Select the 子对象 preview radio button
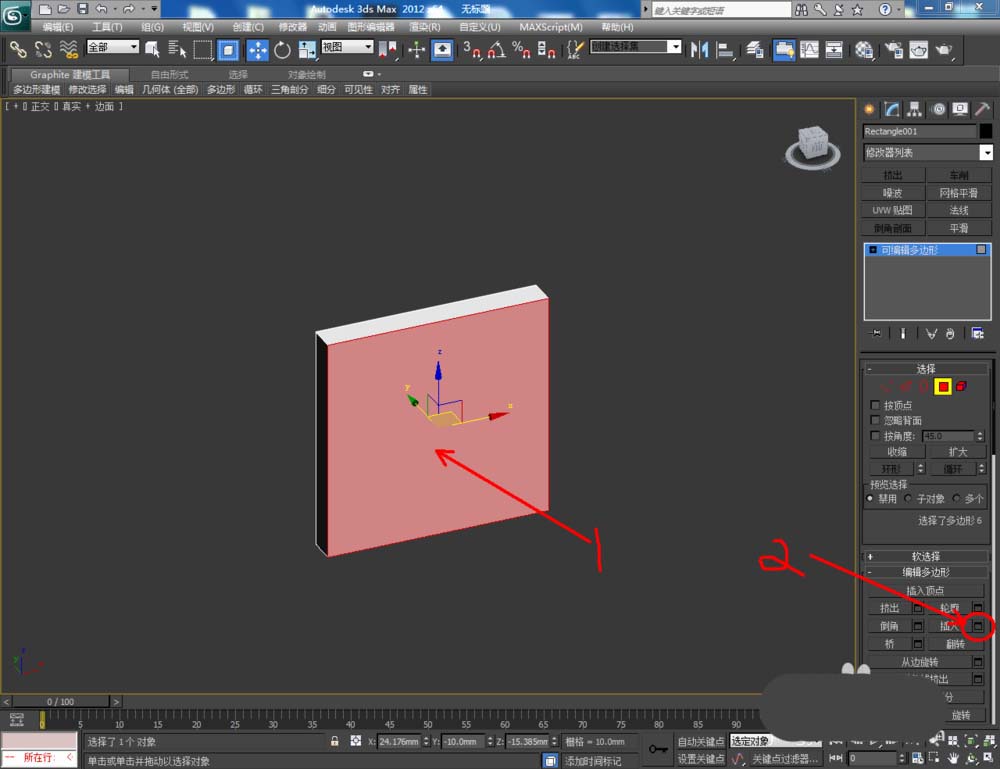Viewport: 1000px width, 769px height. [908, 498]
